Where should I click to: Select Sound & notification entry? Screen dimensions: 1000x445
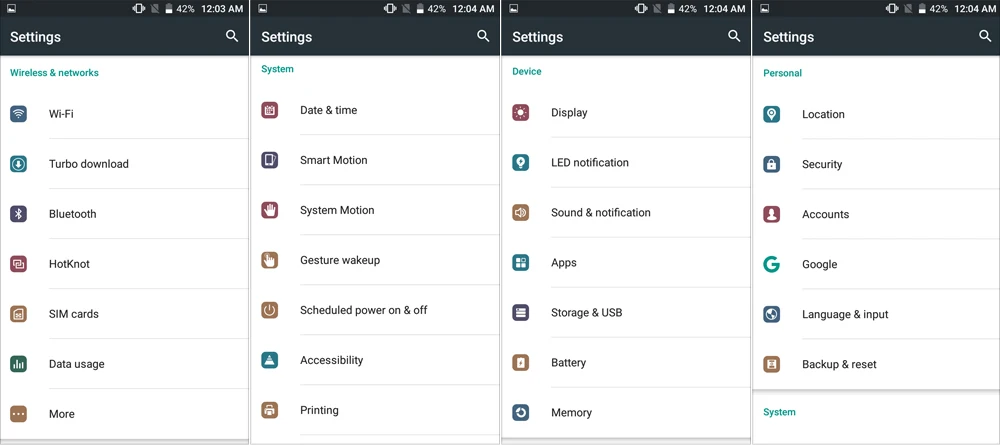[x=626, y=213]
